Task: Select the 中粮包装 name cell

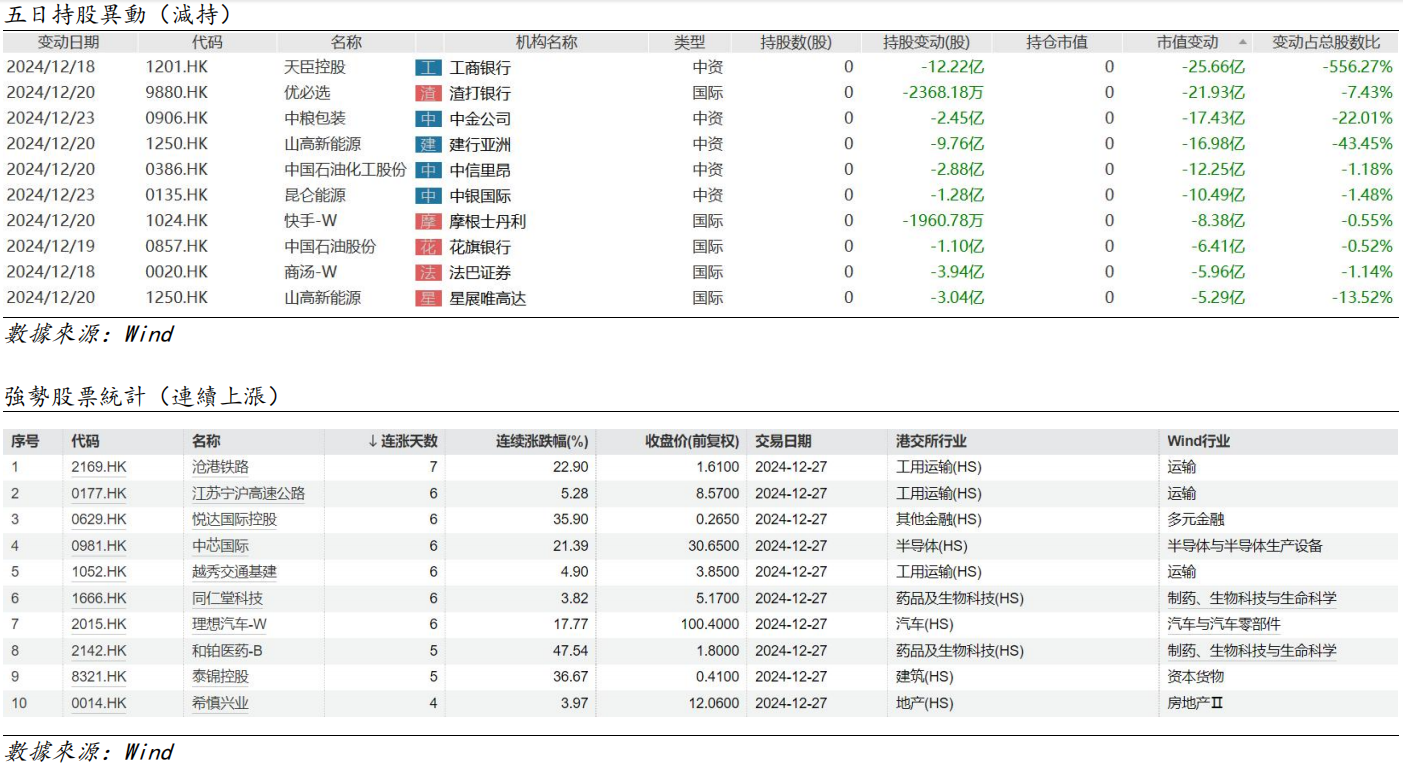Action: click(x=315, y=118)
